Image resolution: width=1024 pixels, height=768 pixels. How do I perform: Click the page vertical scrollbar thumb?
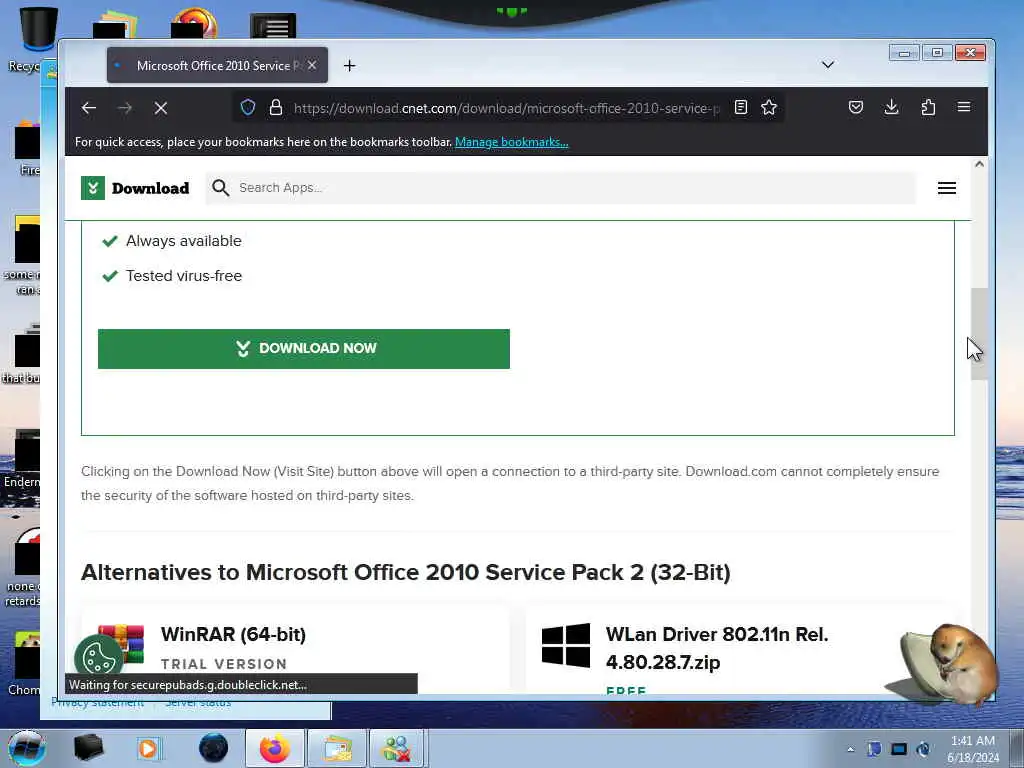tap(979, 333)
